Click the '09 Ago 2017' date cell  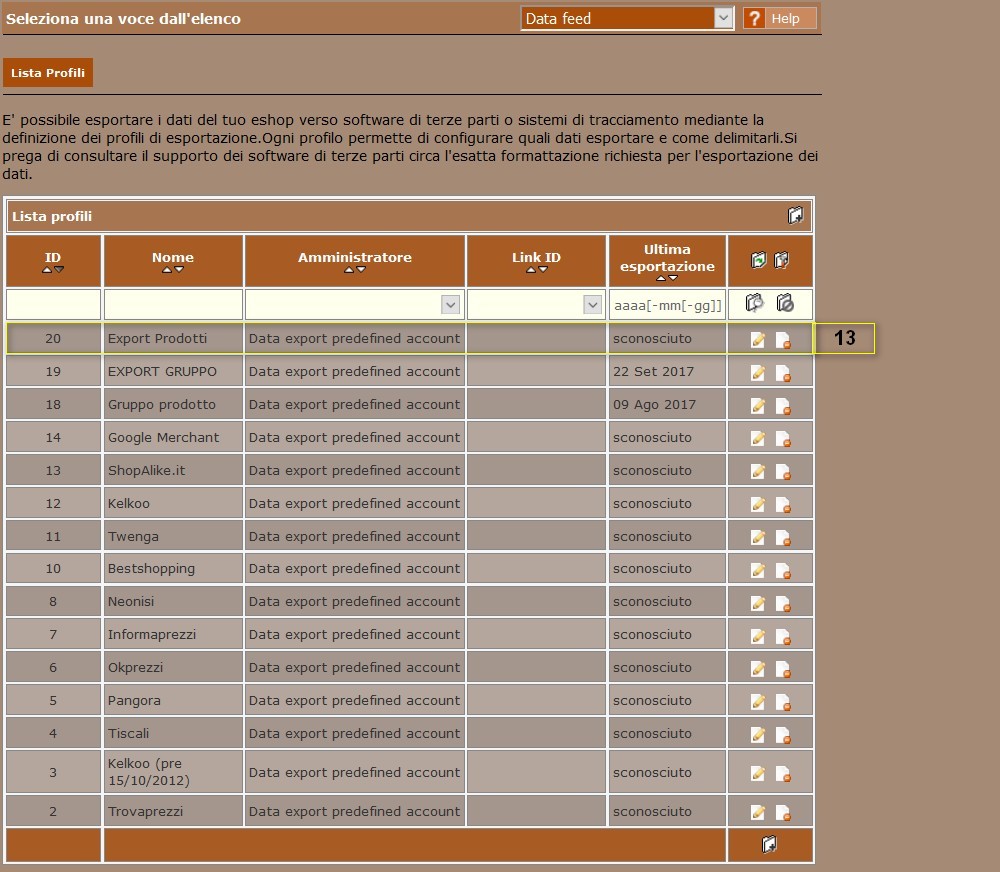pyautogui.click(x=667, y=404)
